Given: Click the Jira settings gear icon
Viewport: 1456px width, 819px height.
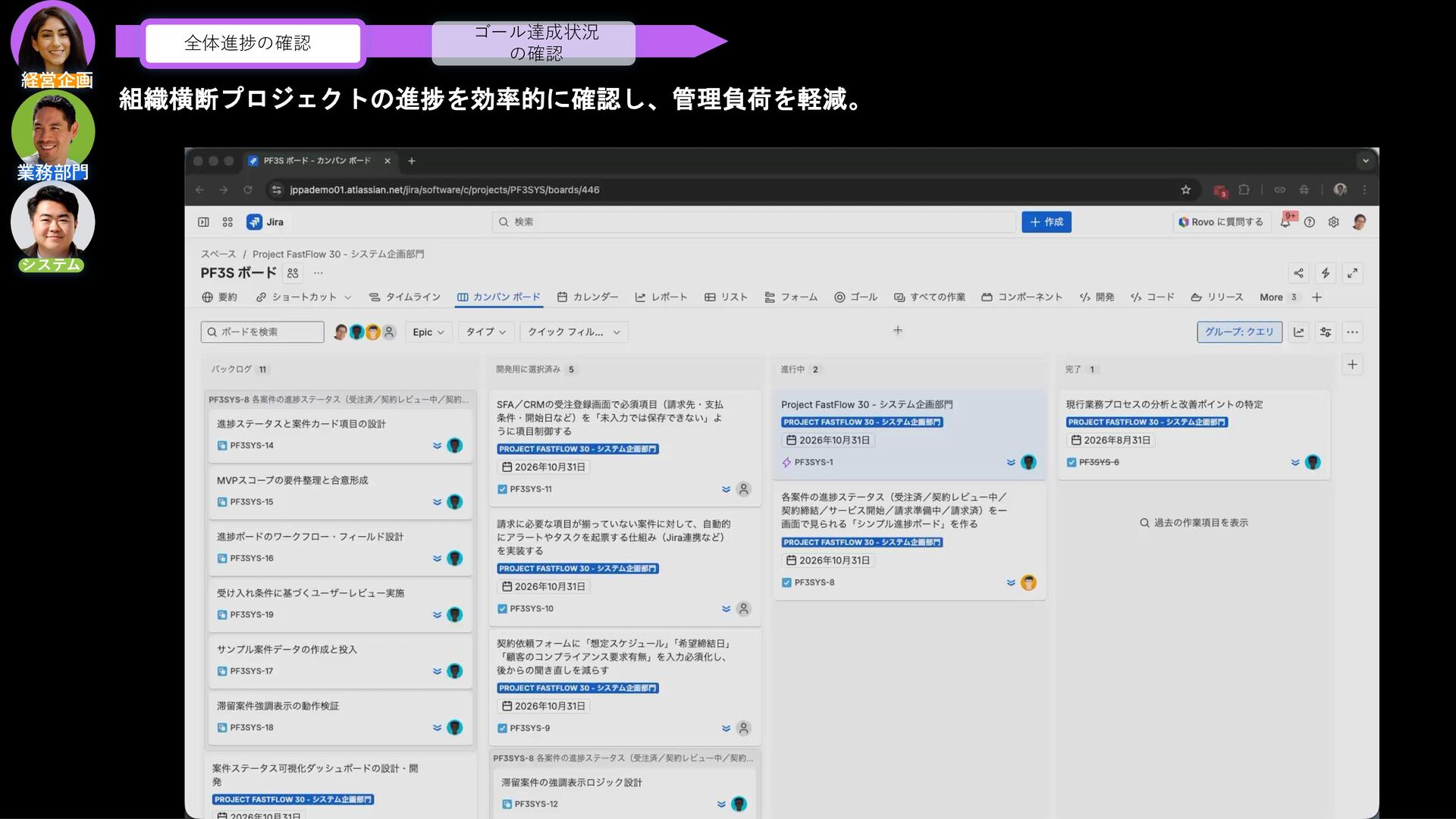Looking at the screenshot, I should click(x=1333, y=222).
